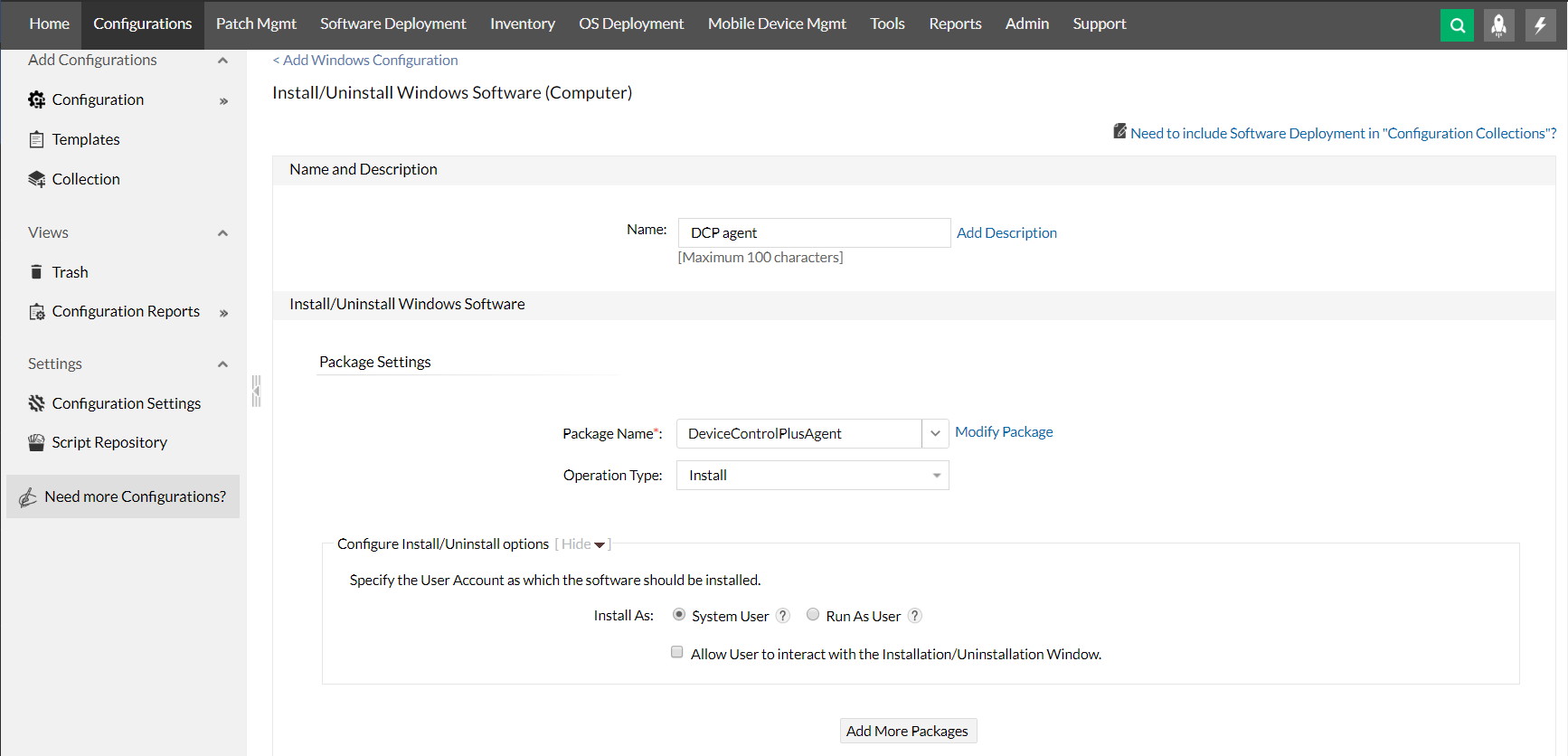Open the Patch Mgmt tab

coord(256,24)
